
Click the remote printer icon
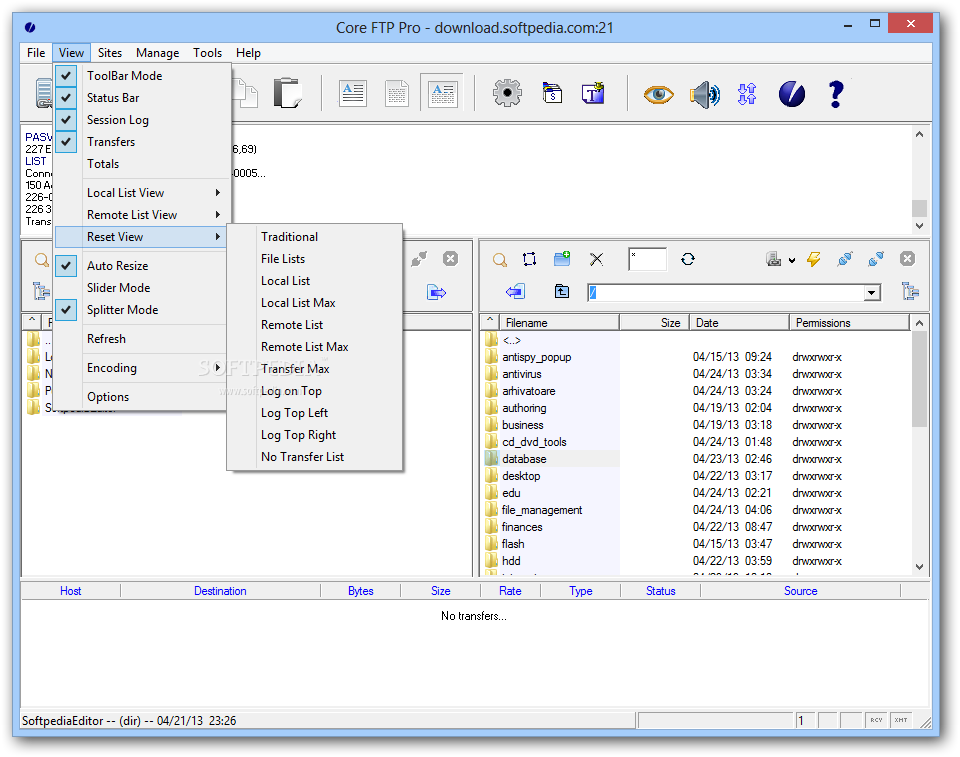pyautogui.click(x=774, y=259)
